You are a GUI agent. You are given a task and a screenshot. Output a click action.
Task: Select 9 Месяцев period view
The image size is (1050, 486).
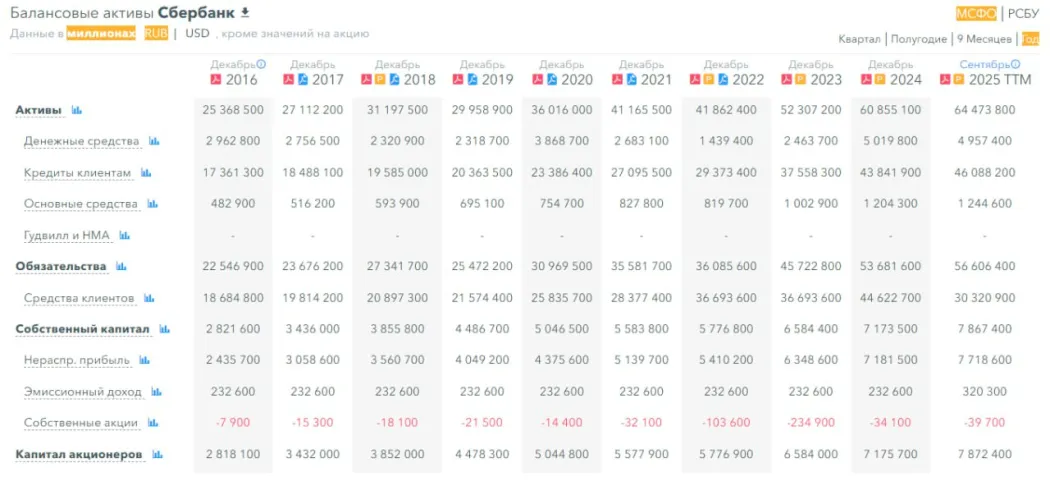coord(984,39)
